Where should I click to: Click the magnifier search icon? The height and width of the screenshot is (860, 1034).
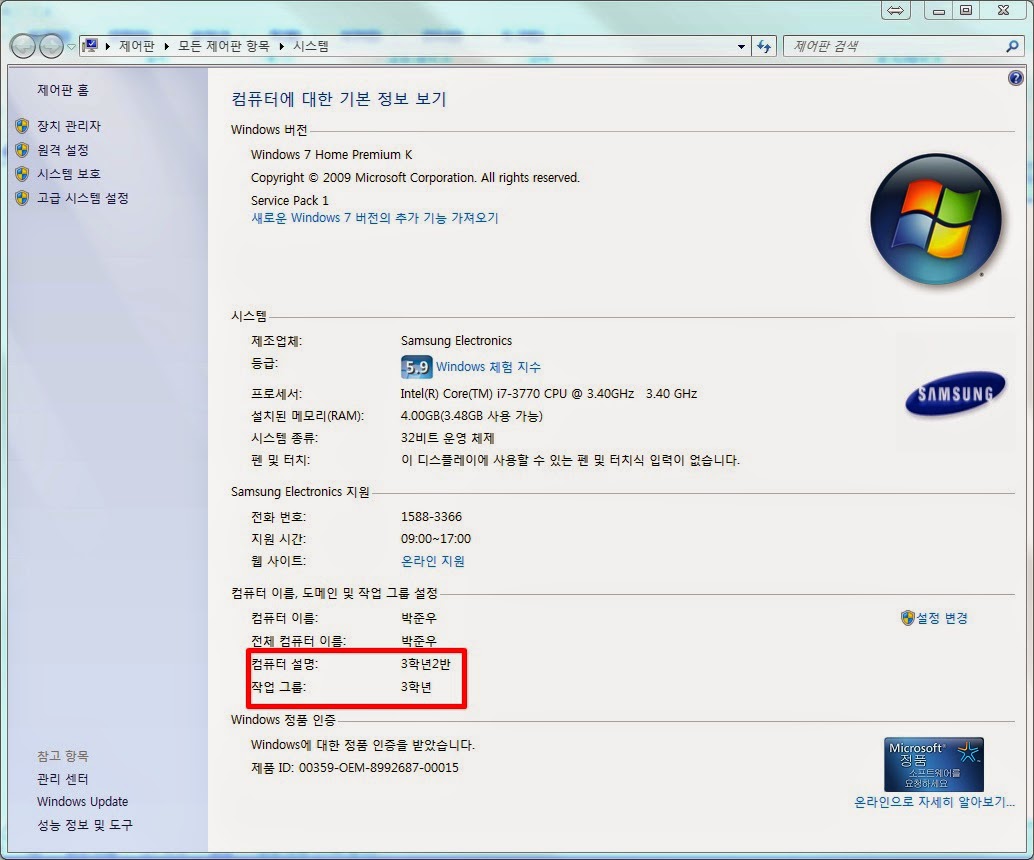click(1012, 46)
